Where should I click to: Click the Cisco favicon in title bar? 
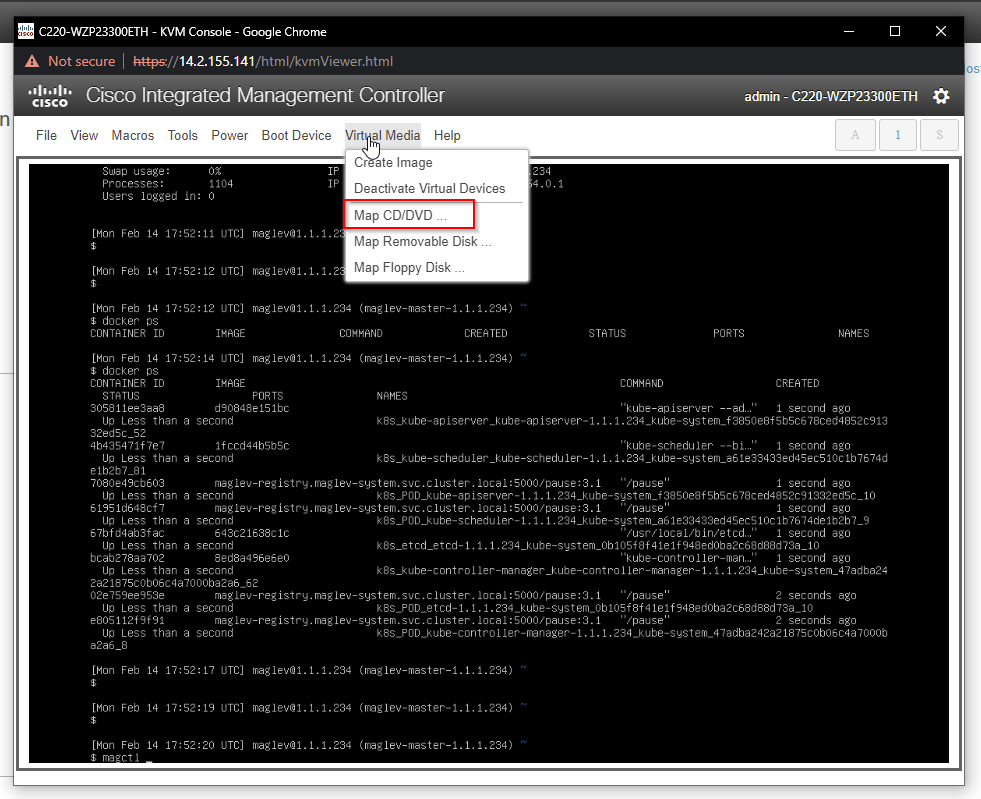pos(26,31)
